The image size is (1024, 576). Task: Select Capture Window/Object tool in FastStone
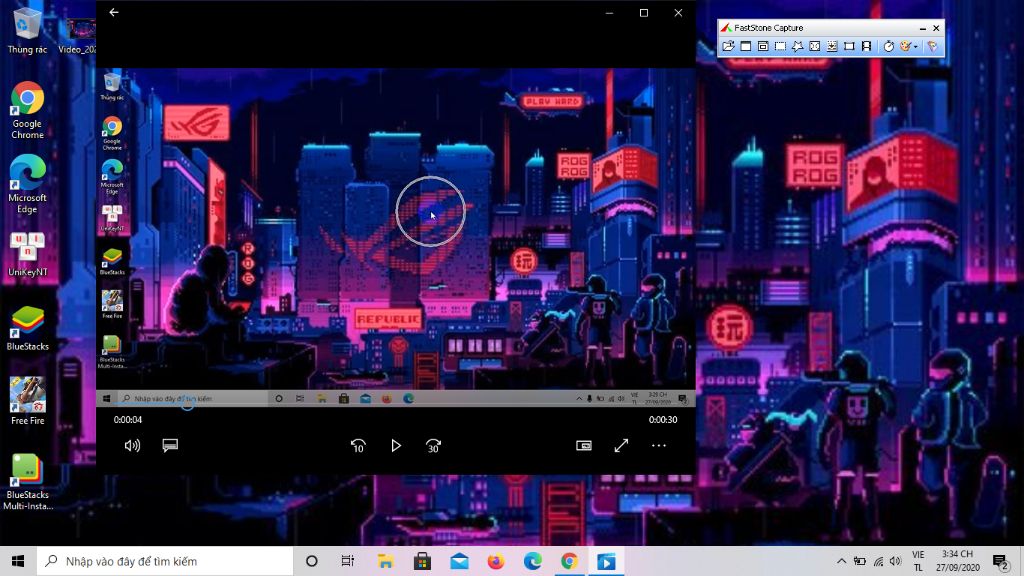coord(763,46)
